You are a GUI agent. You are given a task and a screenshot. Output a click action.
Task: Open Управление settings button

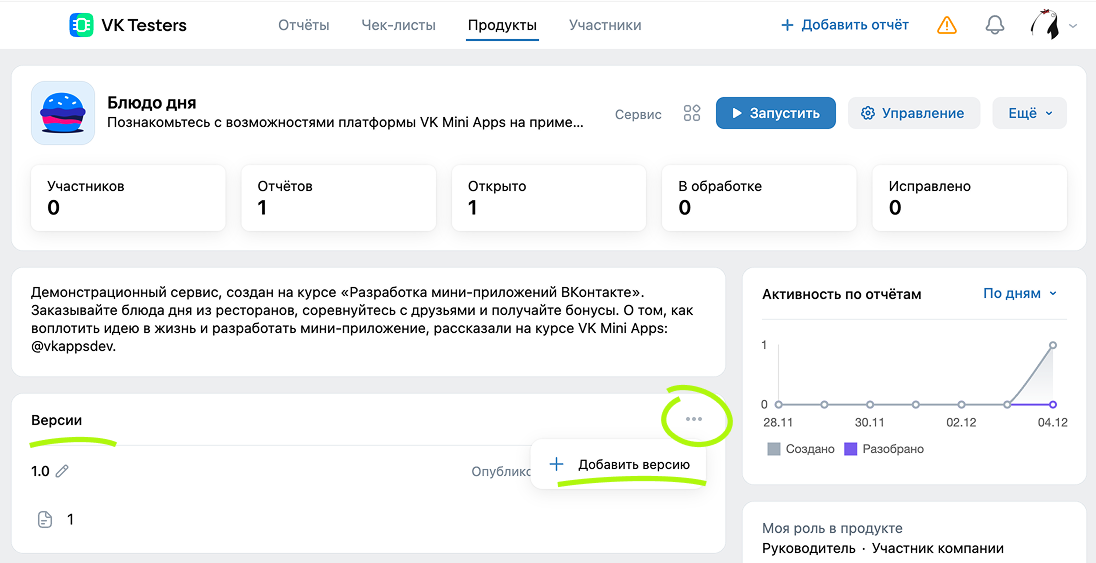[914, 113]
